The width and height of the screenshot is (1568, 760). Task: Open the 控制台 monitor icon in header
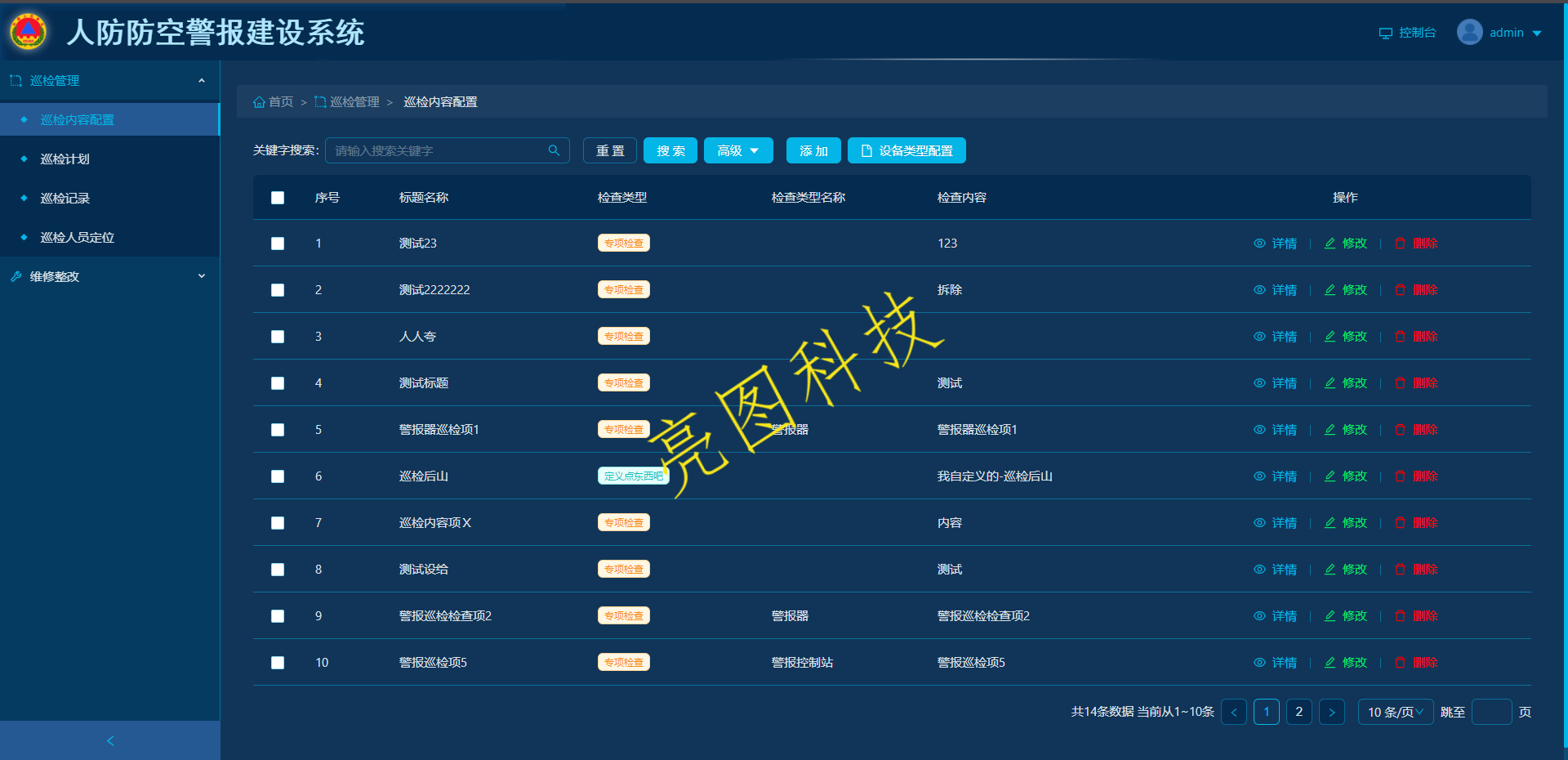(1385, 34)
